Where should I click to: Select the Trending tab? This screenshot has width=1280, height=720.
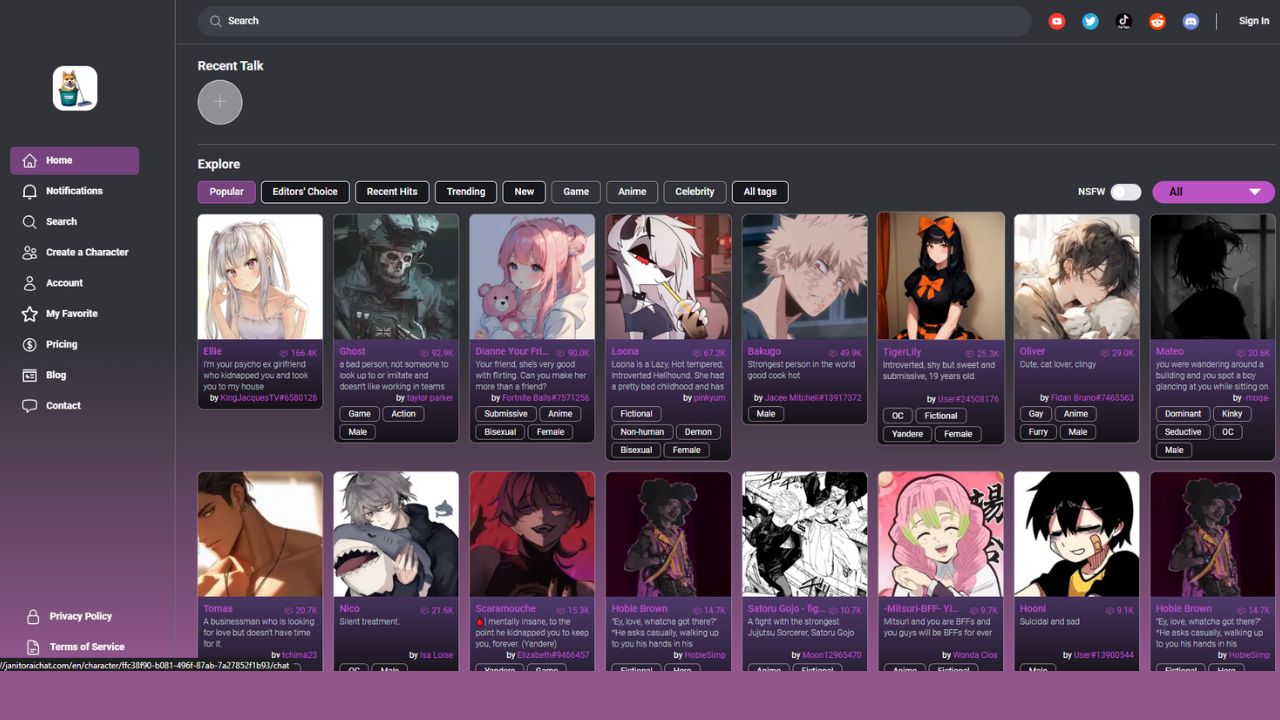click(x=466, y=192)
